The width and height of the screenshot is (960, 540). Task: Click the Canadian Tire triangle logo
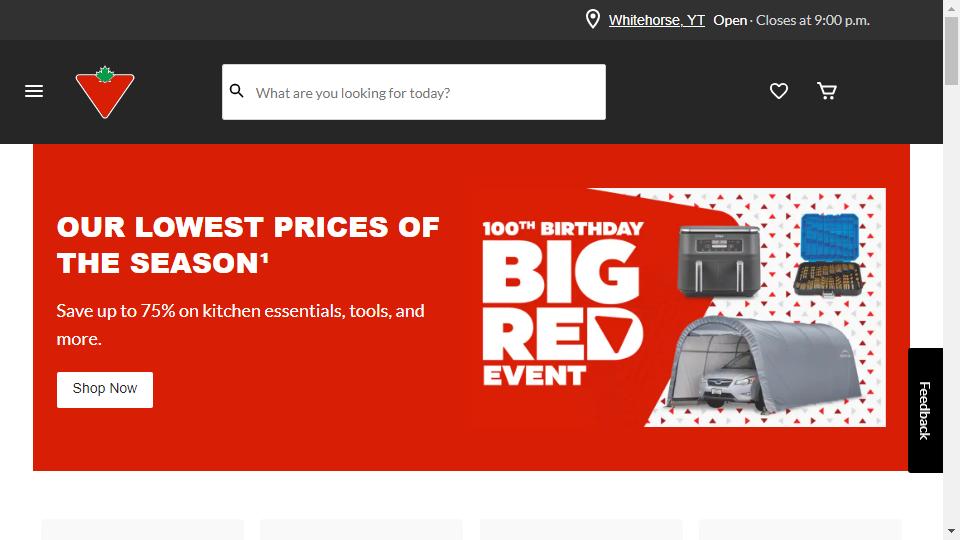coord(105,92)
